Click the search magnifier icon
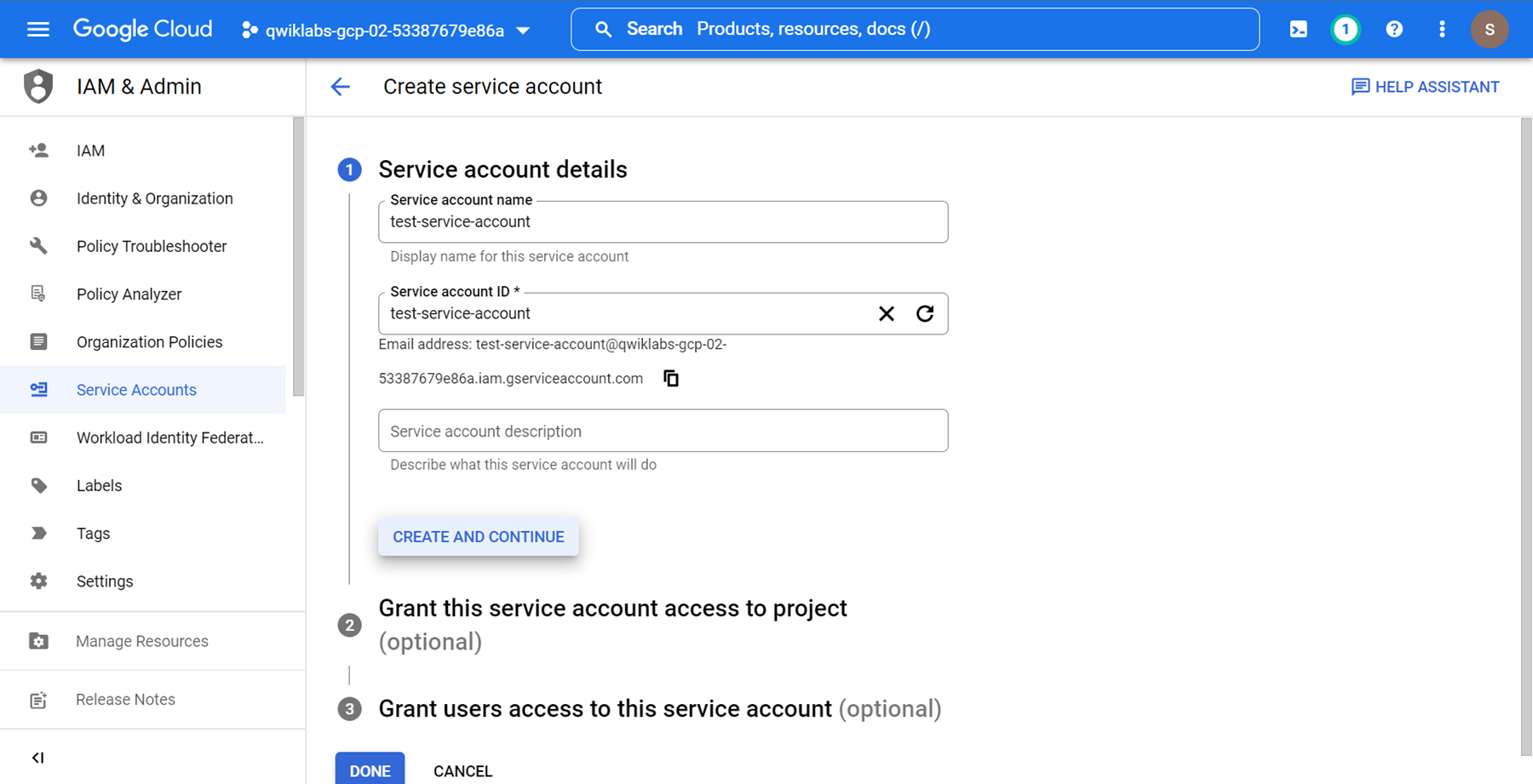The width and height of the screenshot is (1533, 784). (603, 29)
